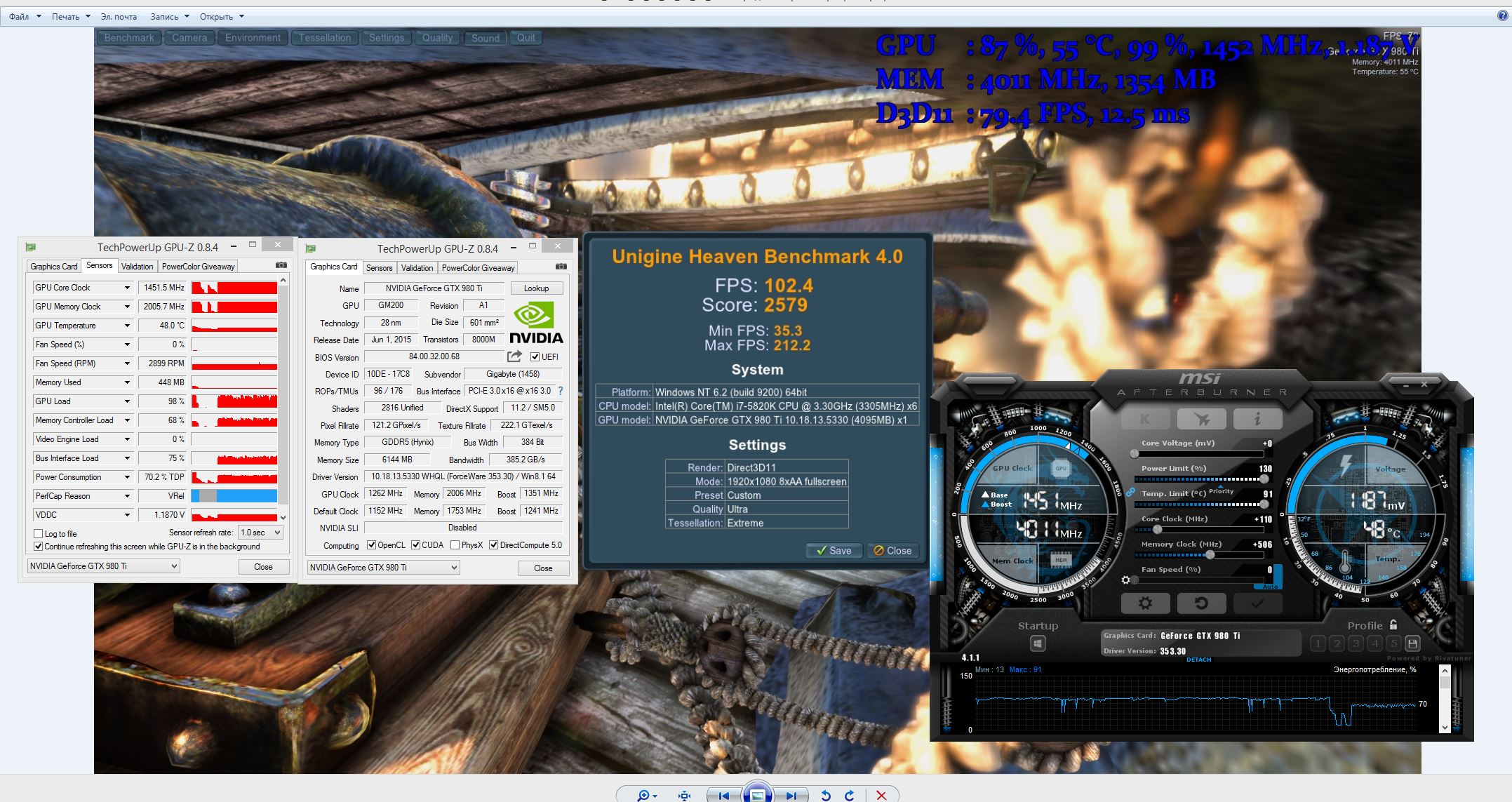Click the rotate clockwise icon in photo viewer
The image size is (1512, 802).
click(x=850, y=795)
